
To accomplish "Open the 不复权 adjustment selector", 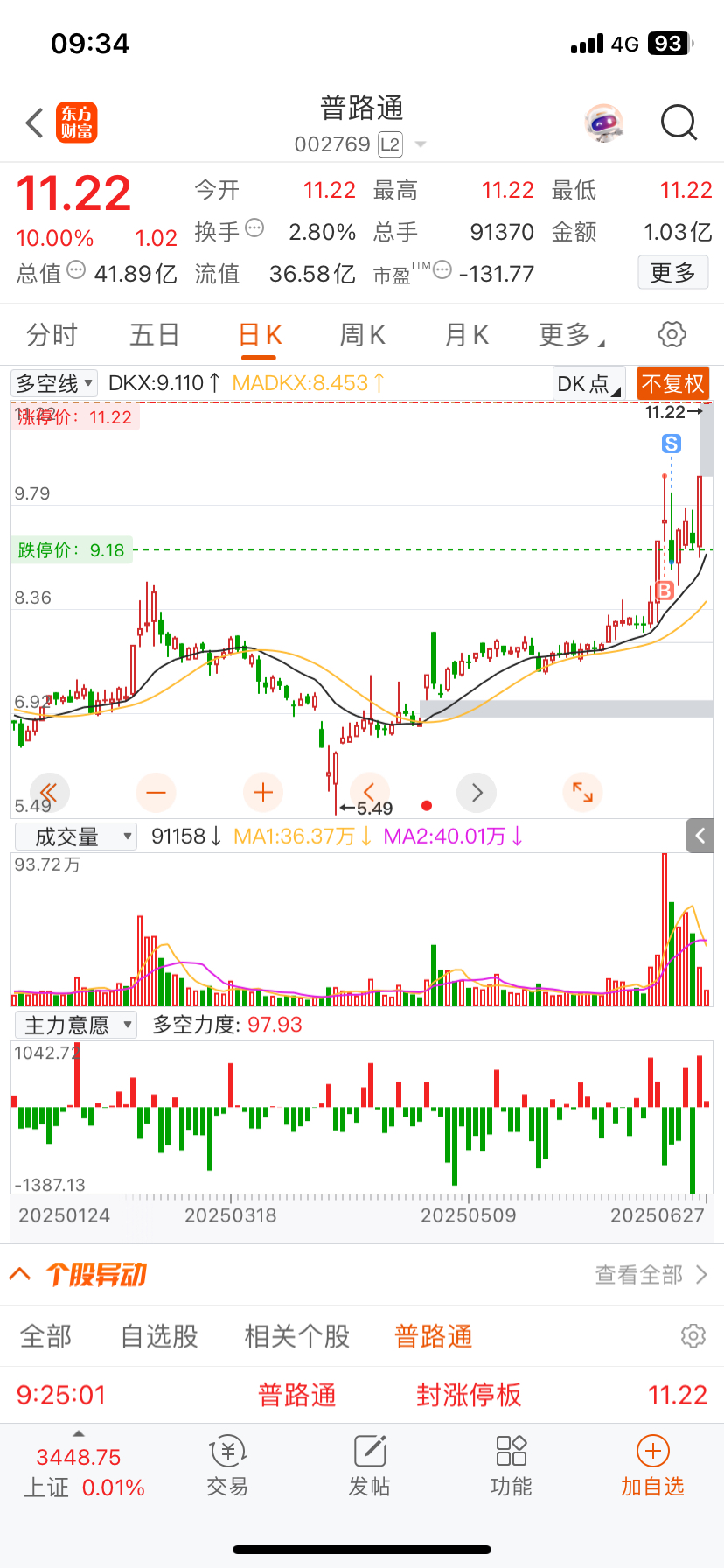I will click(672, 383).
